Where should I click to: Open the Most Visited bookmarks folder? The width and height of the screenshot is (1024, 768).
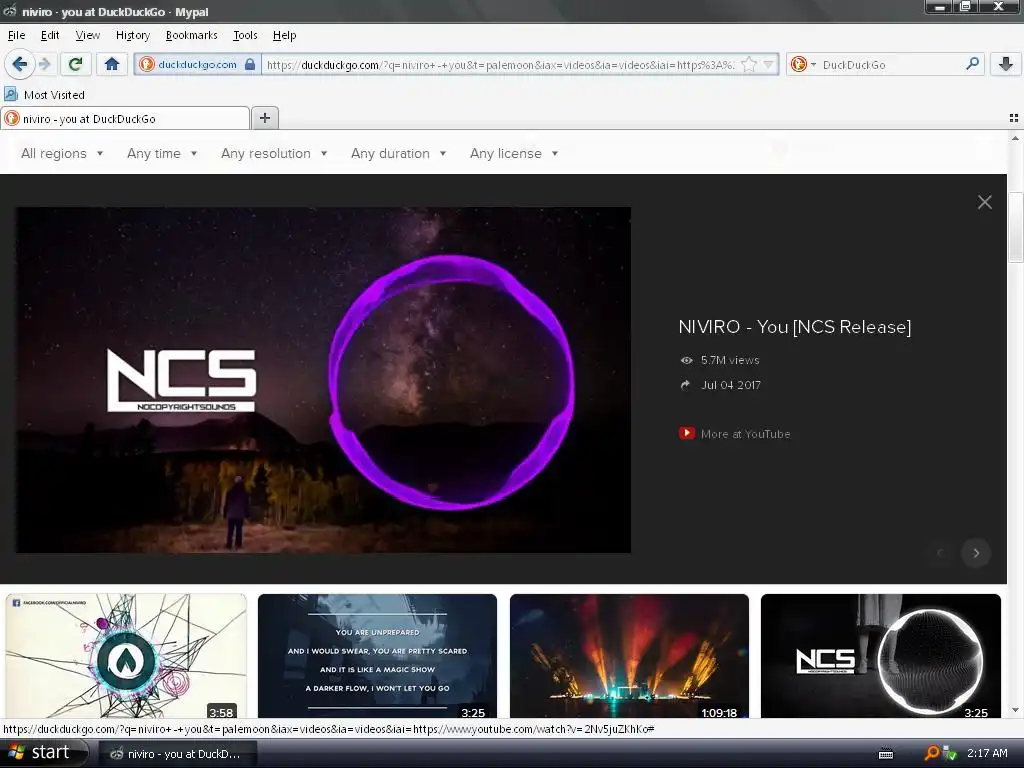[44, 95]
